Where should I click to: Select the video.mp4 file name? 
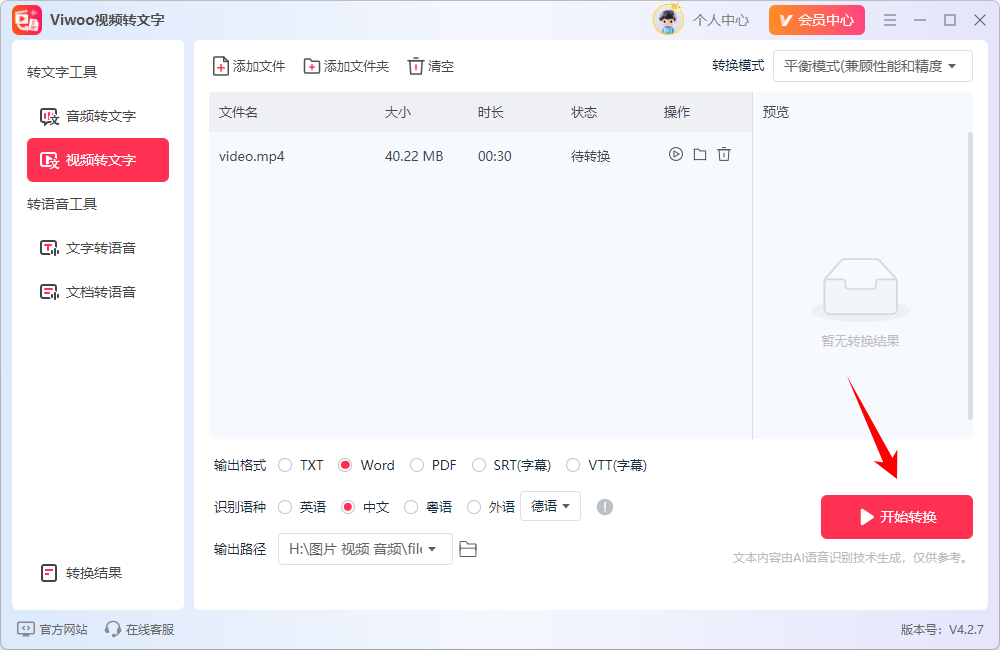click(251, 156)
